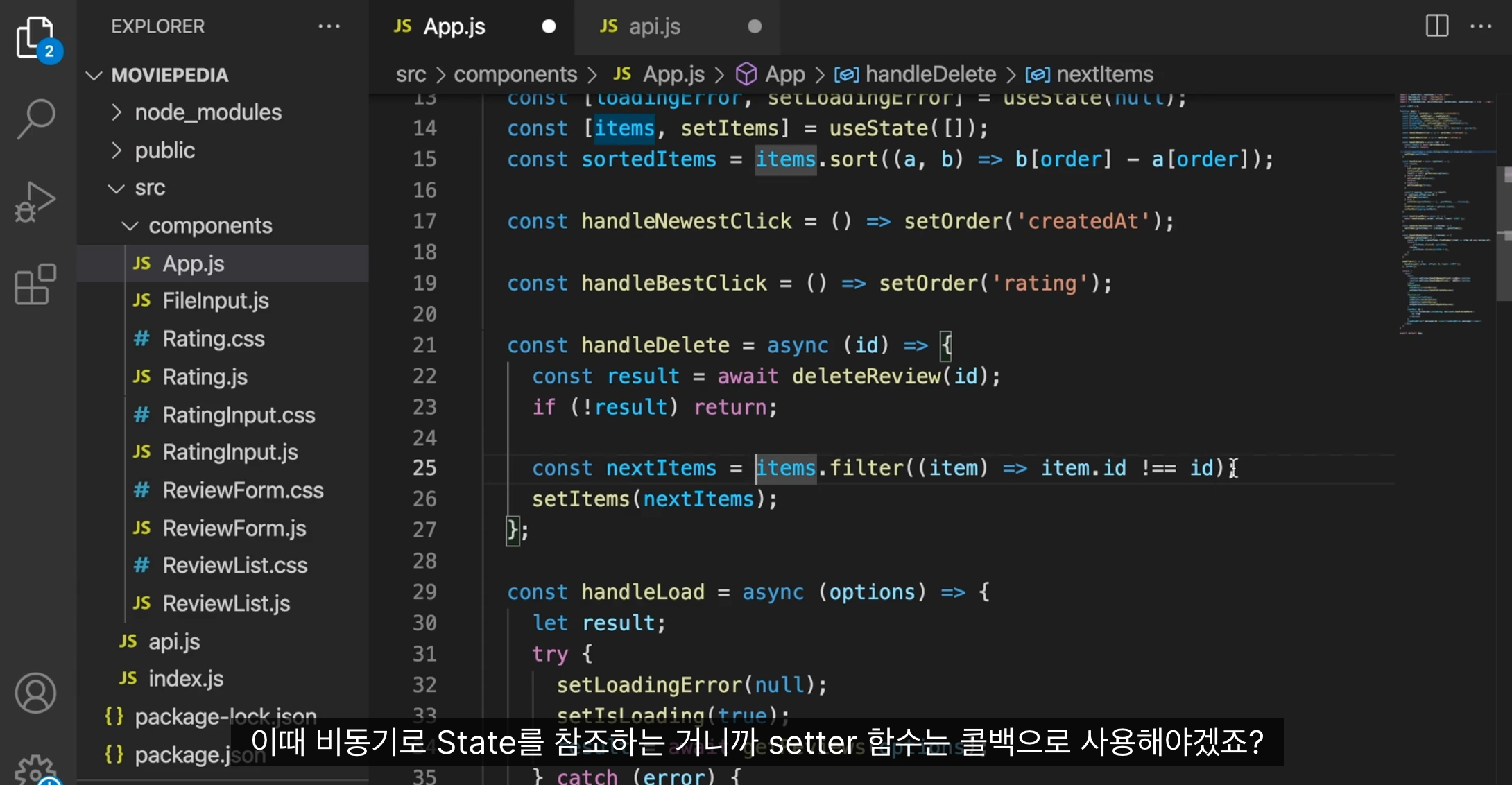
Task: Click the deleteReview function call
Action: click(866, 376)
